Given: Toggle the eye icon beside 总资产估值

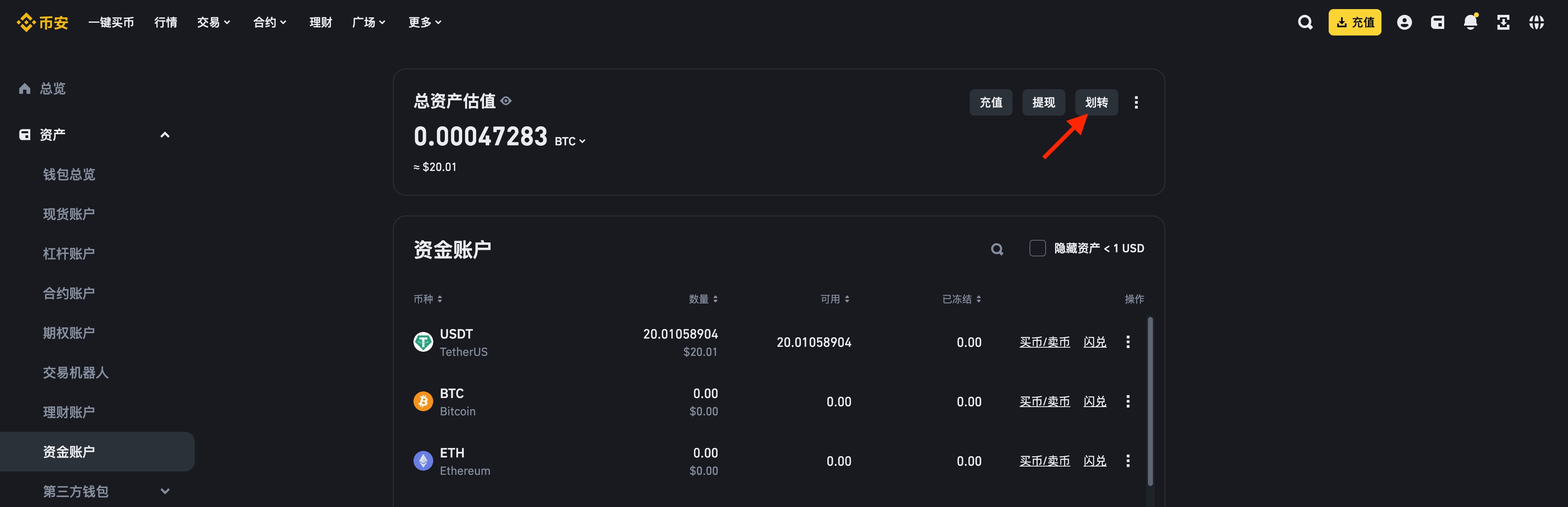Looking at the screenshot, I should 506,101.
